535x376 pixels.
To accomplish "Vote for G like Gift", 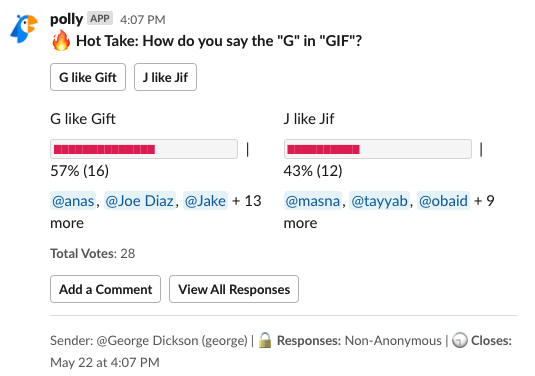I will tap(88, 77).
